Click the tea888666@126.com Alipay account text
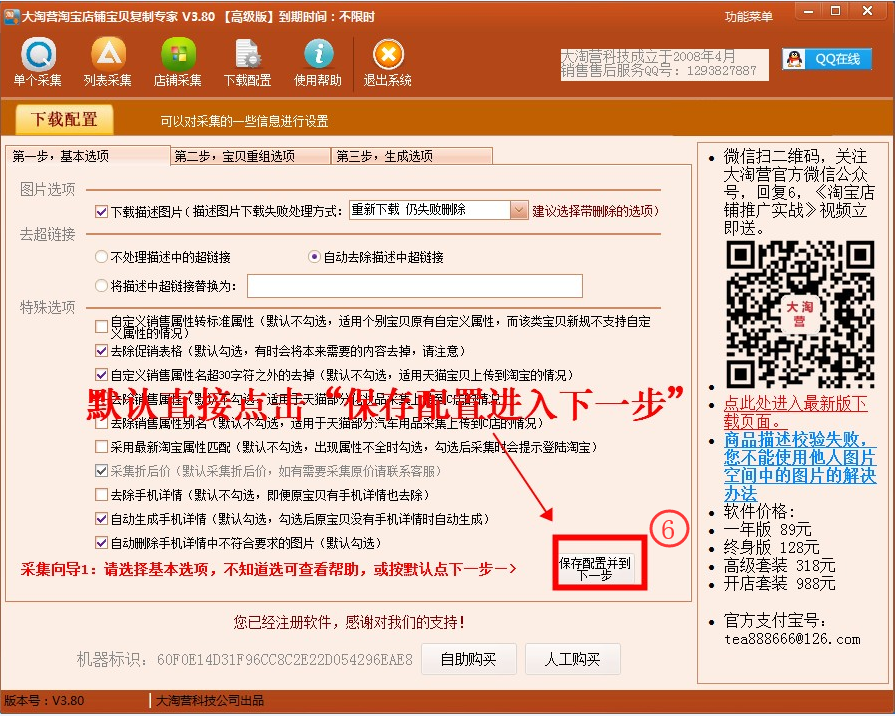Viewport: 895px width, 716px height. pyautogui.click(x=792, y=639)
